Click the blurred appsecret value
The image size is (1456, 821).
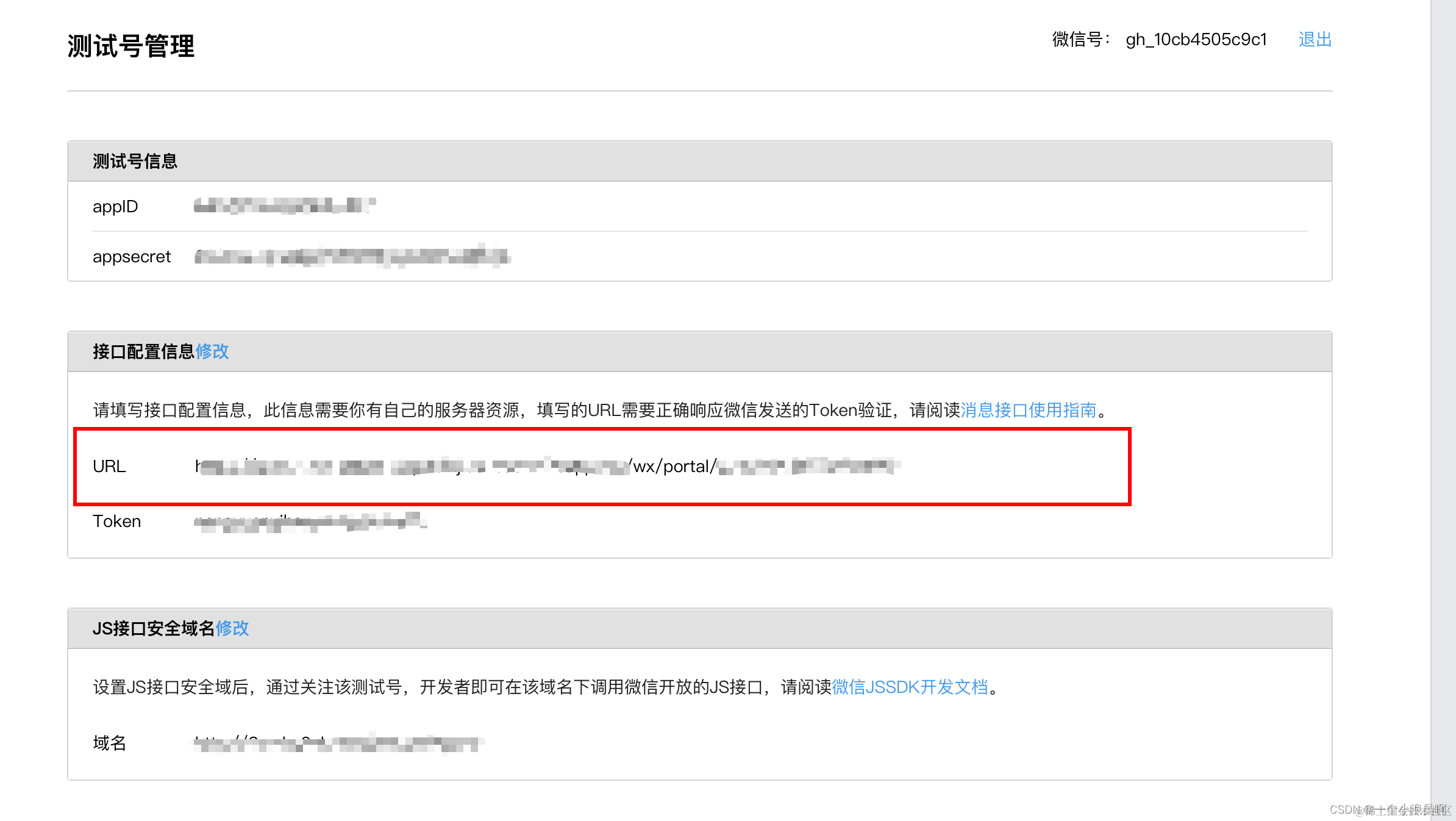(x=352, y=257)
